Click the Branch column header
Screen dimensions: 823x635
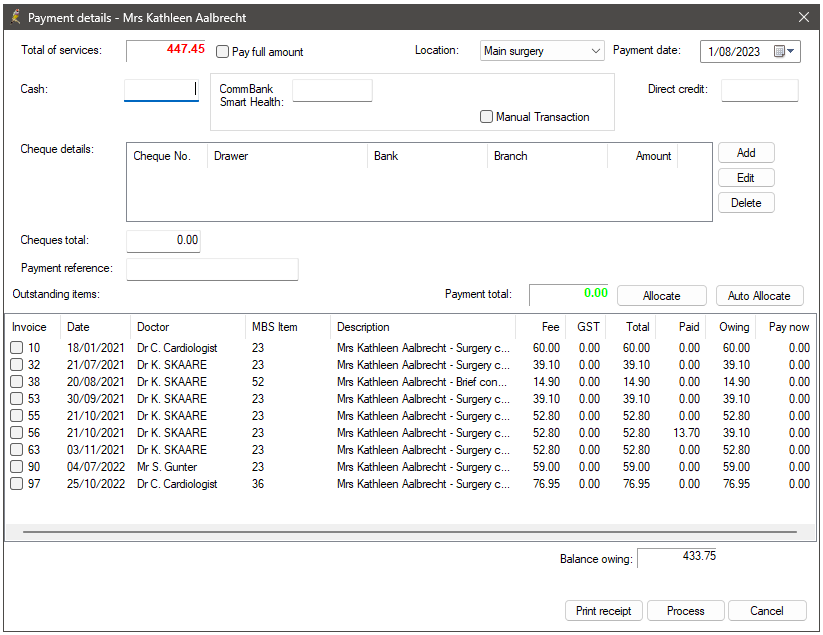tap(547, 156)
